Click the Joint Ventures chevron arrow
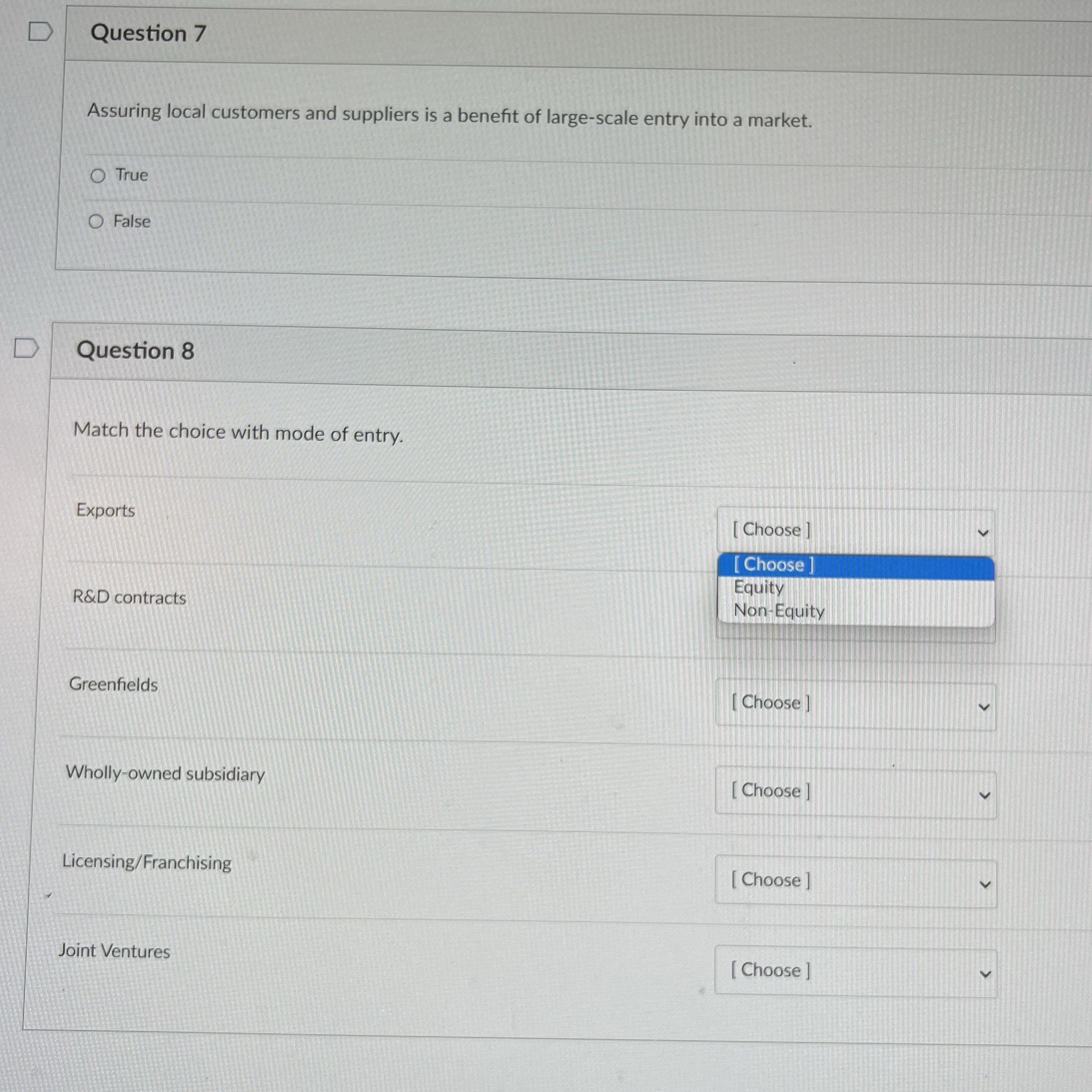1092x1092 pixels. [x=985, y=975]
